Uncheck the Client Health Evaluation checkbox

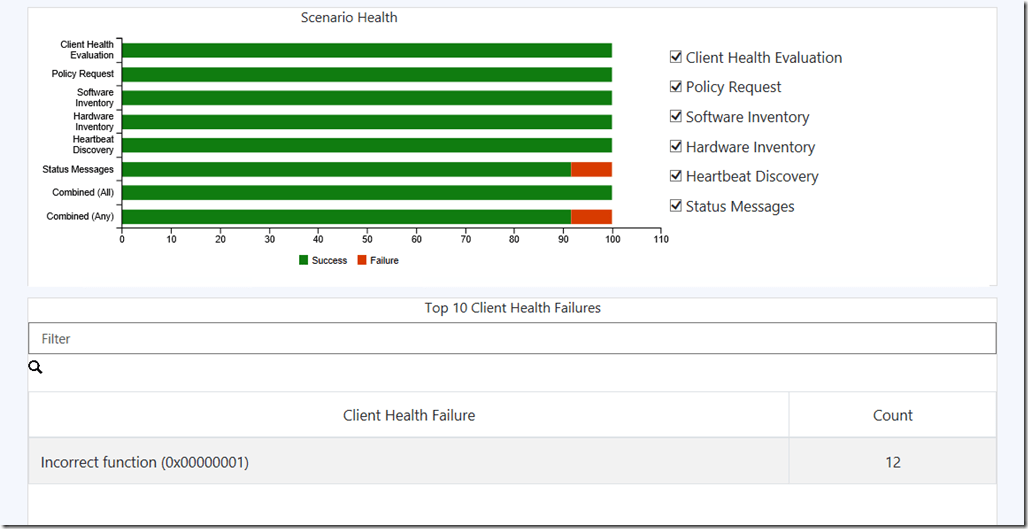(676, 57)
